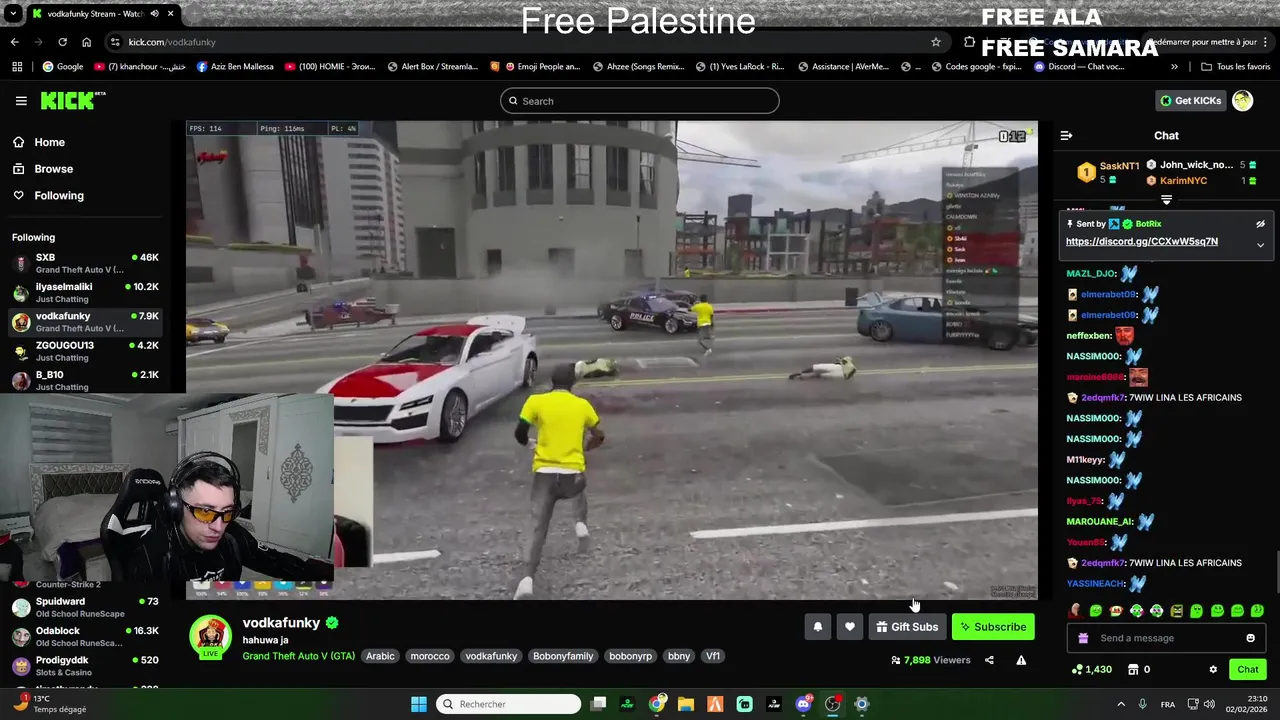Reload the page

(62, 42)
